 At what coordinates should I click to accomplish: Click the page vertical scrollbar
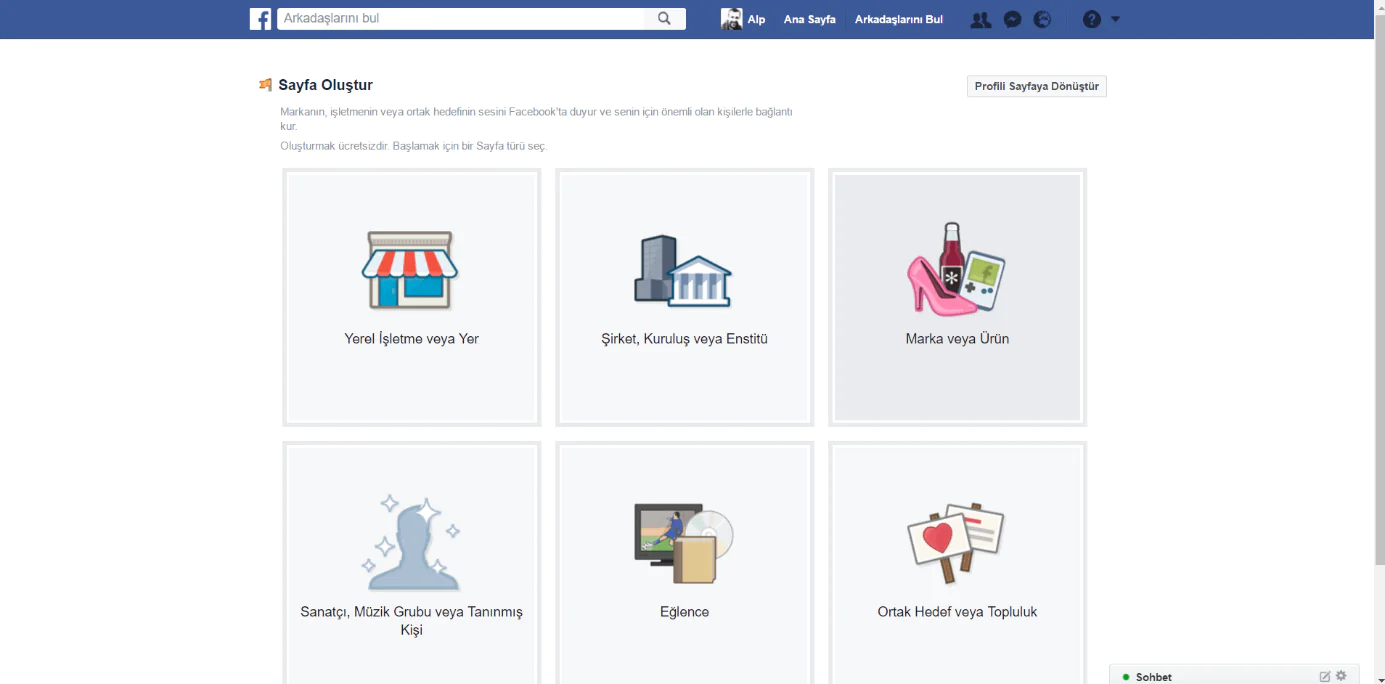click(1380, 290)
